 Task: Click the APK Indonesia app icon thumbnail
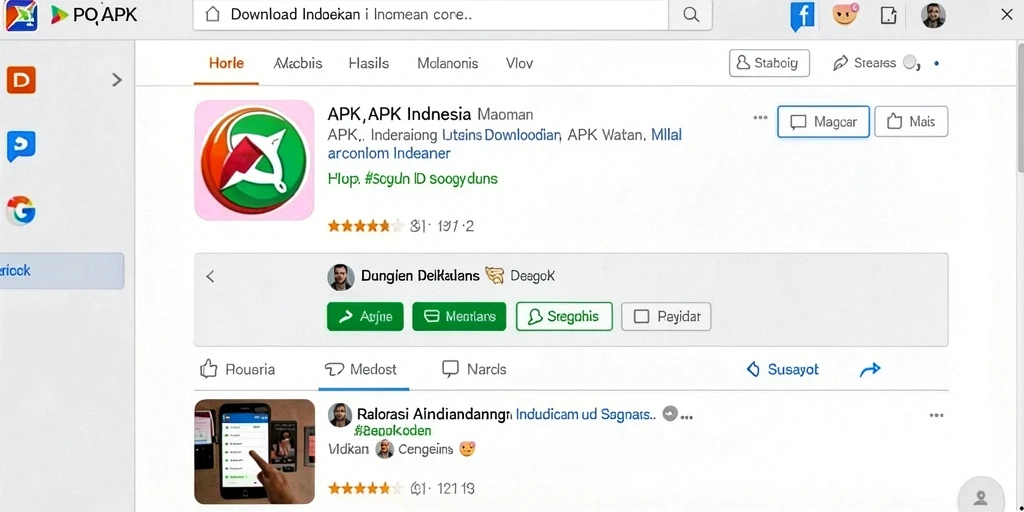(255, 160)
